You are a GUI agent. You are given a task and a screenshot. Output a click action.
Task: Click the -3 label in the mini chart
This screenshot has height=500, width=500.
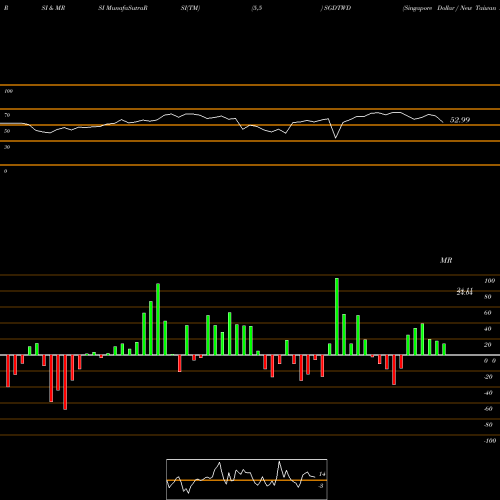coord(321,486)
